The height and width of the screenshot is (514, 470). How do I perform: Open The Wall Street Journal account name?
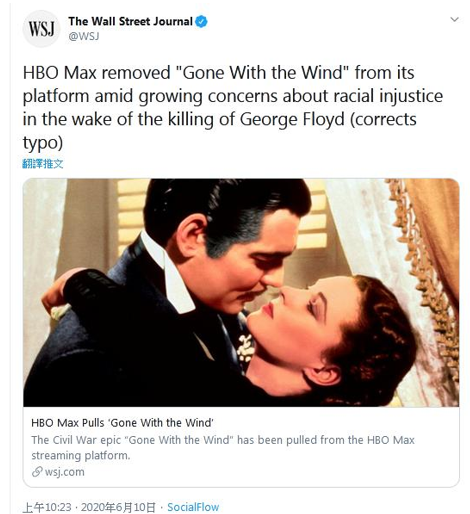tap(130, 21)
